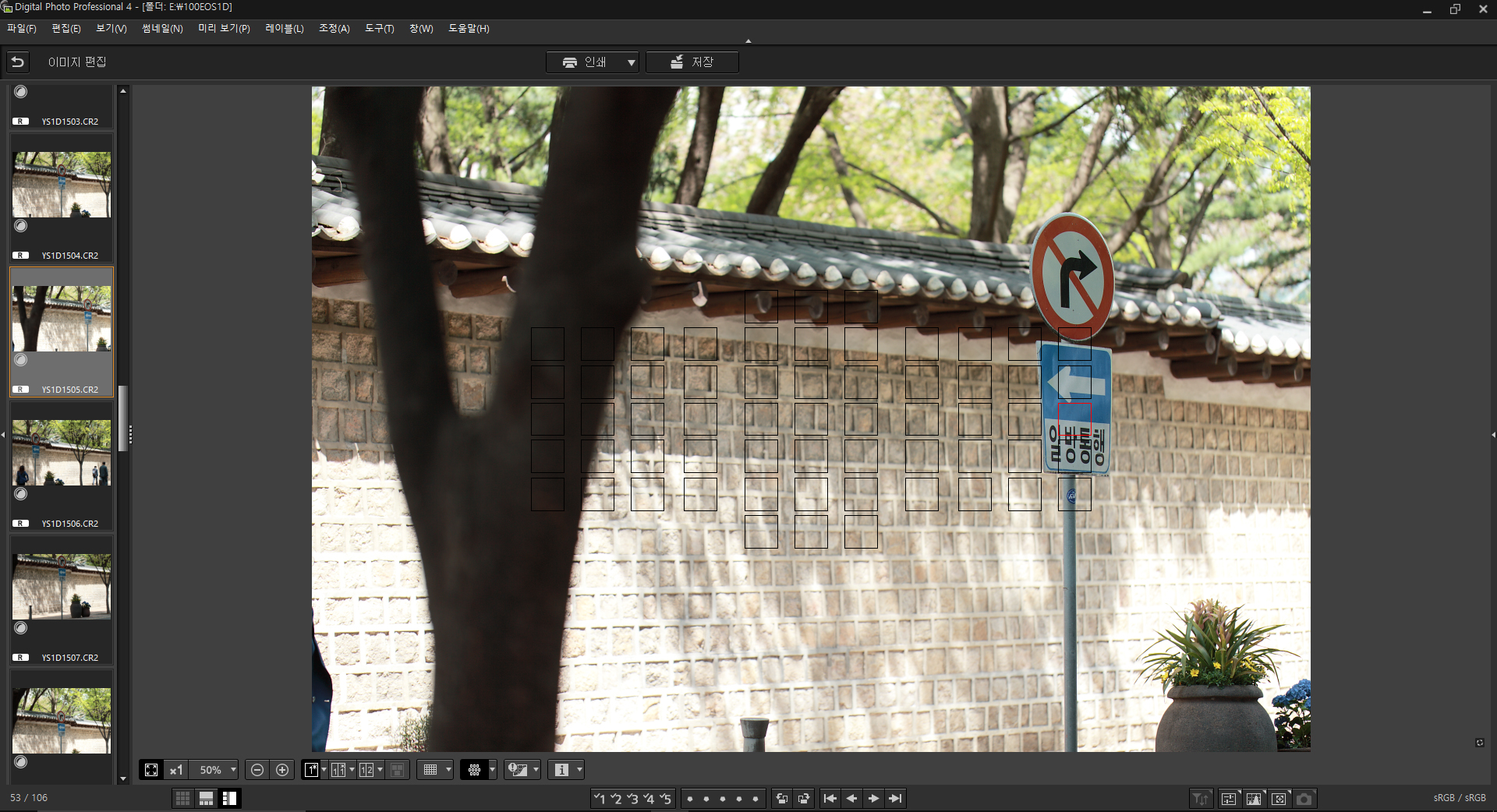
Task: Open the filter/sort funnel icon
Action: tap(1201, 798)
